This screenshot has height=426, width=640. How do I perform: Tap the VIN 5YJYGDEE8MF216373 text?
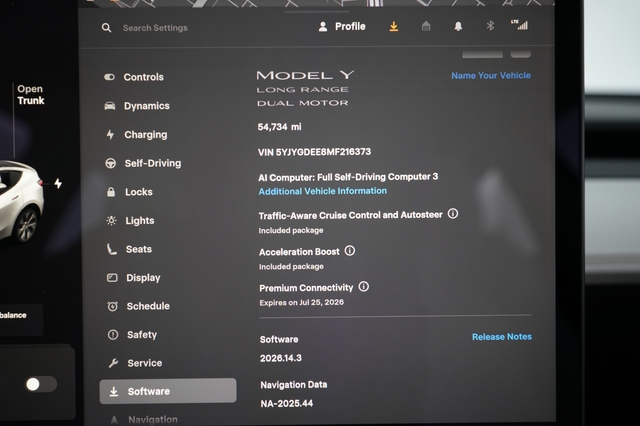pos(314,152)
